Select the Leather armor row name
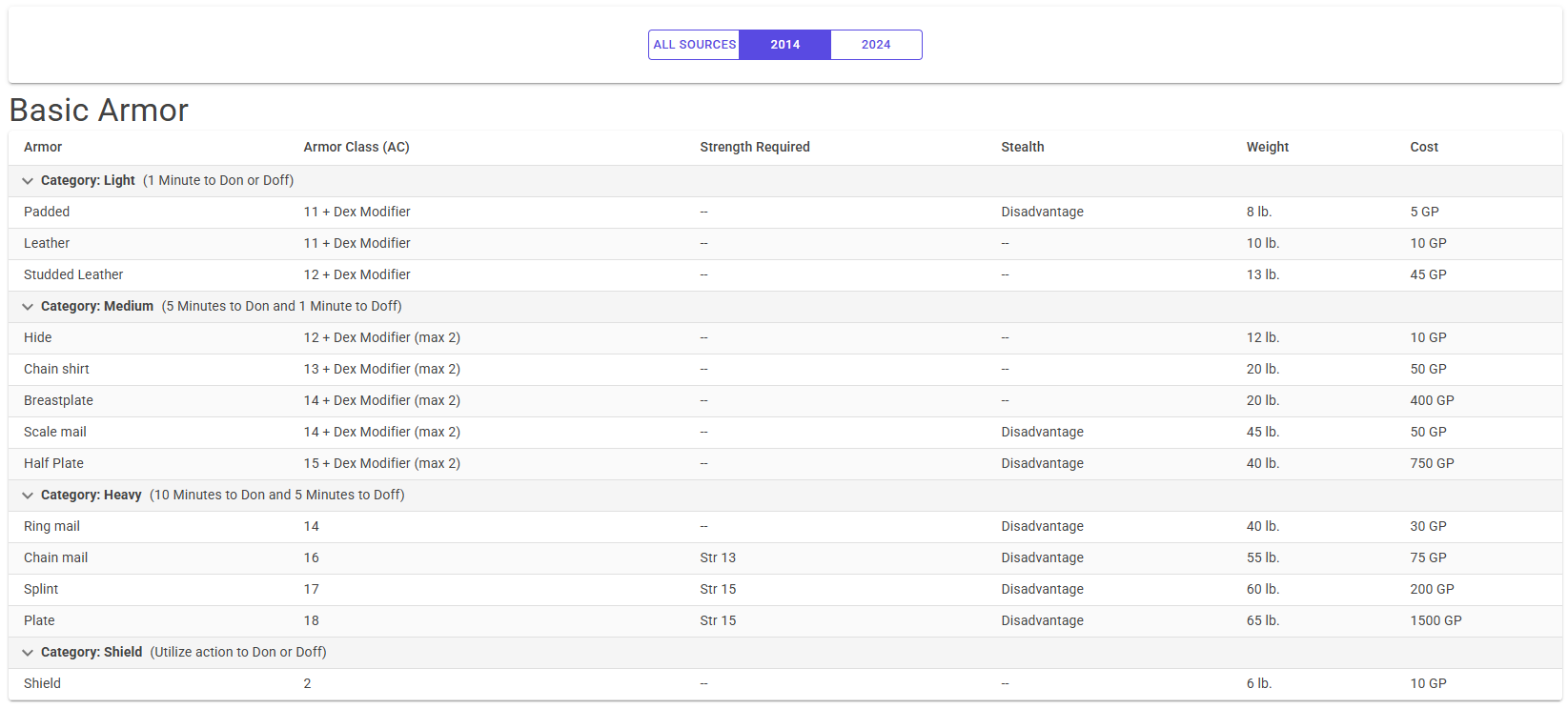Image resolution: width=1568 pixels, height=709 pixels. tap(47, 243)
